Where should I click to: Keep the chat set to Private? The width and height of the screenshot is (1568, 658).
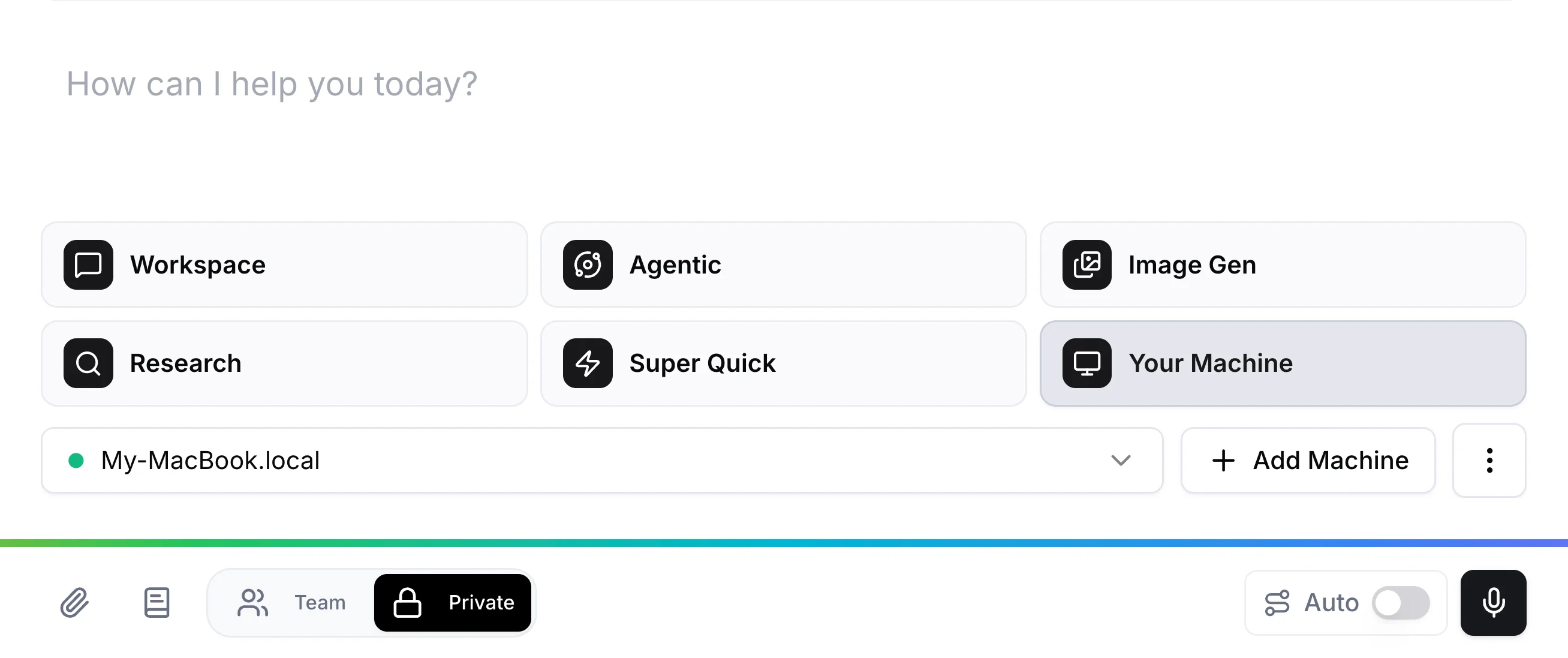(453, 603)
